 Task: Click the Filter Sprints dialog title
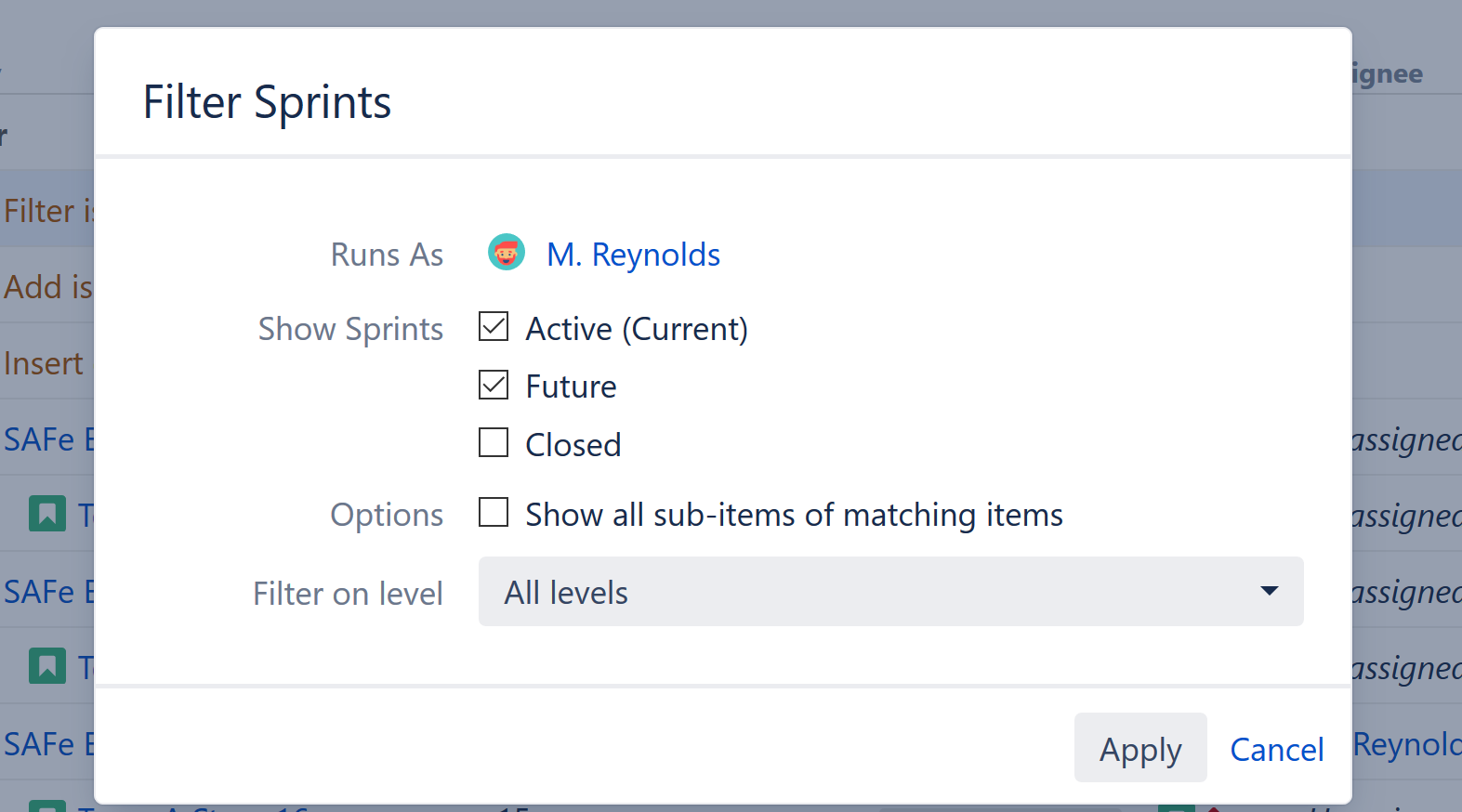pos(267,102)
